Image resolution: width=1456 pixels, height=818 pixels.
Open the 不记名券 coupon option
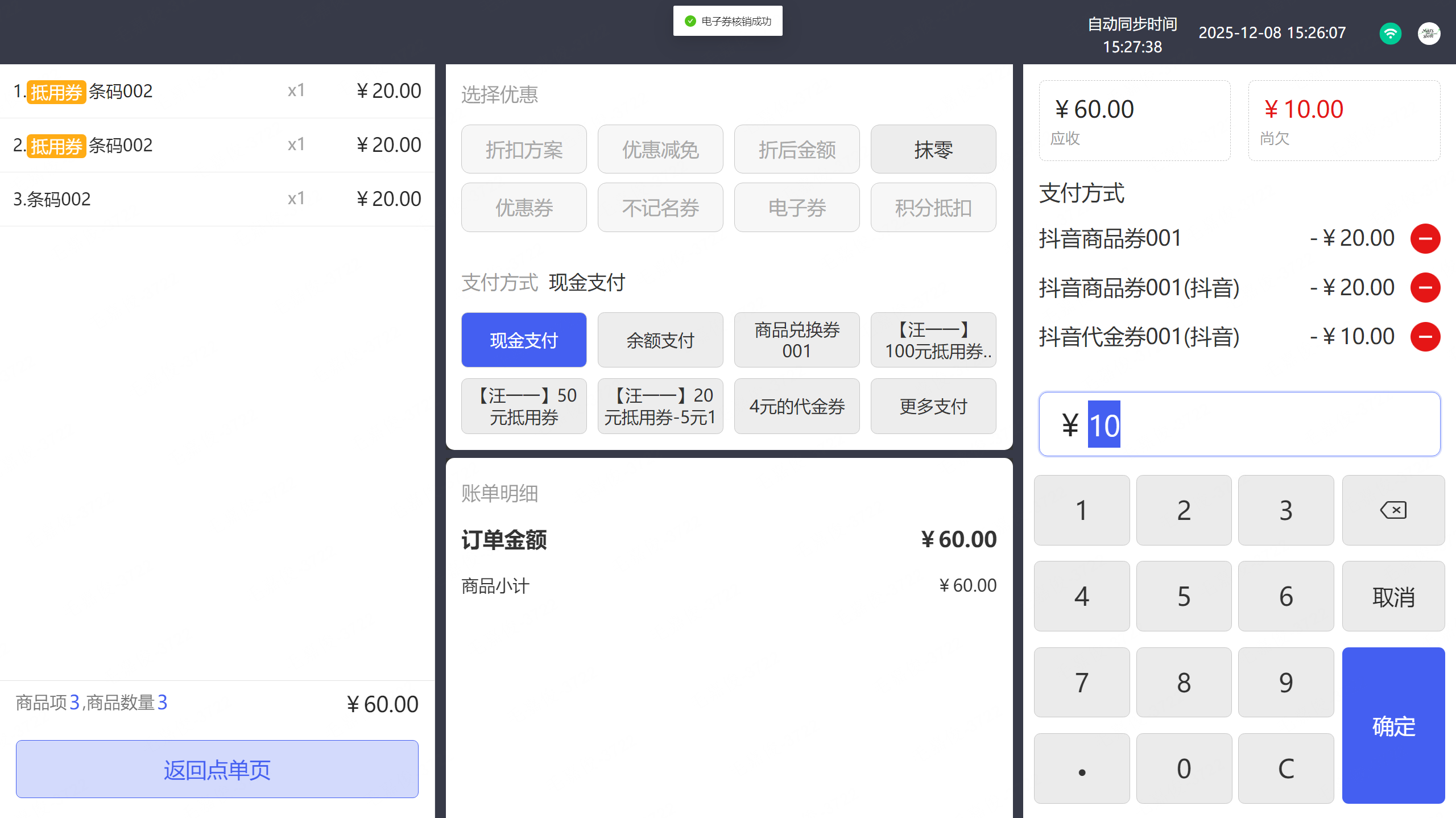[x=660, y=208]
